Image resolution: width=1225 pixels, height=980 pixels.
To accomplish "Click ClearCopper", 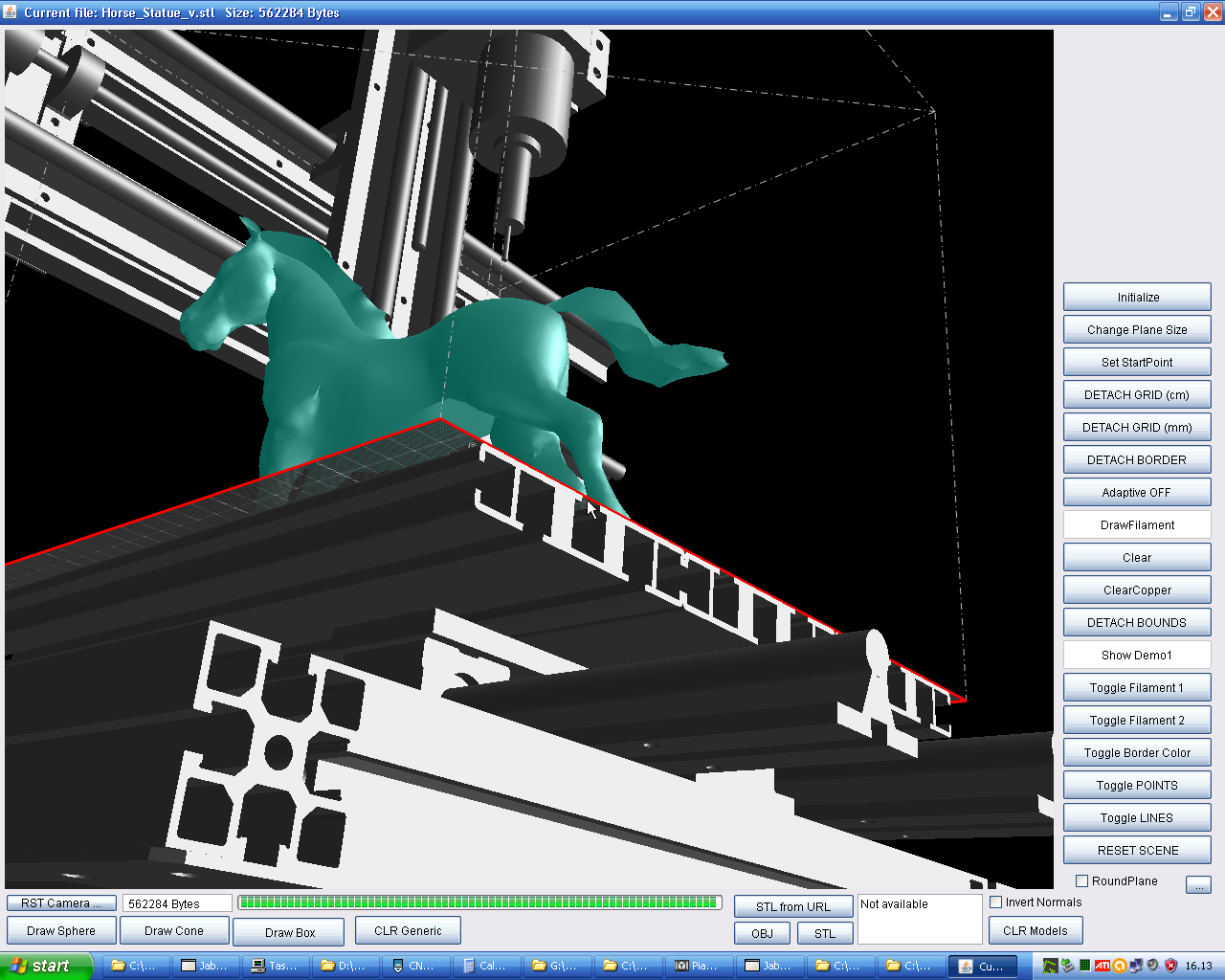I will tap(1137, 590).
